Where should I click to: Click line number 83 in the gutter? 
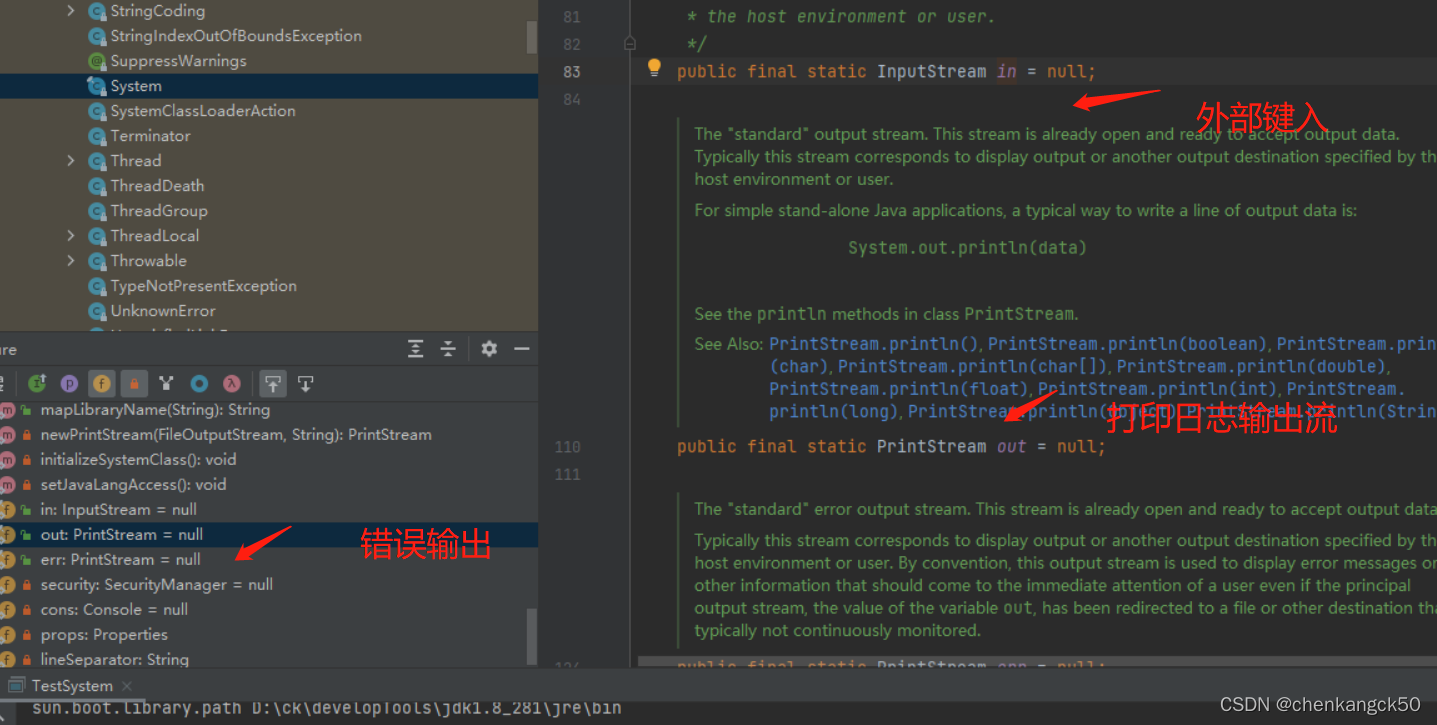point(572,72)
